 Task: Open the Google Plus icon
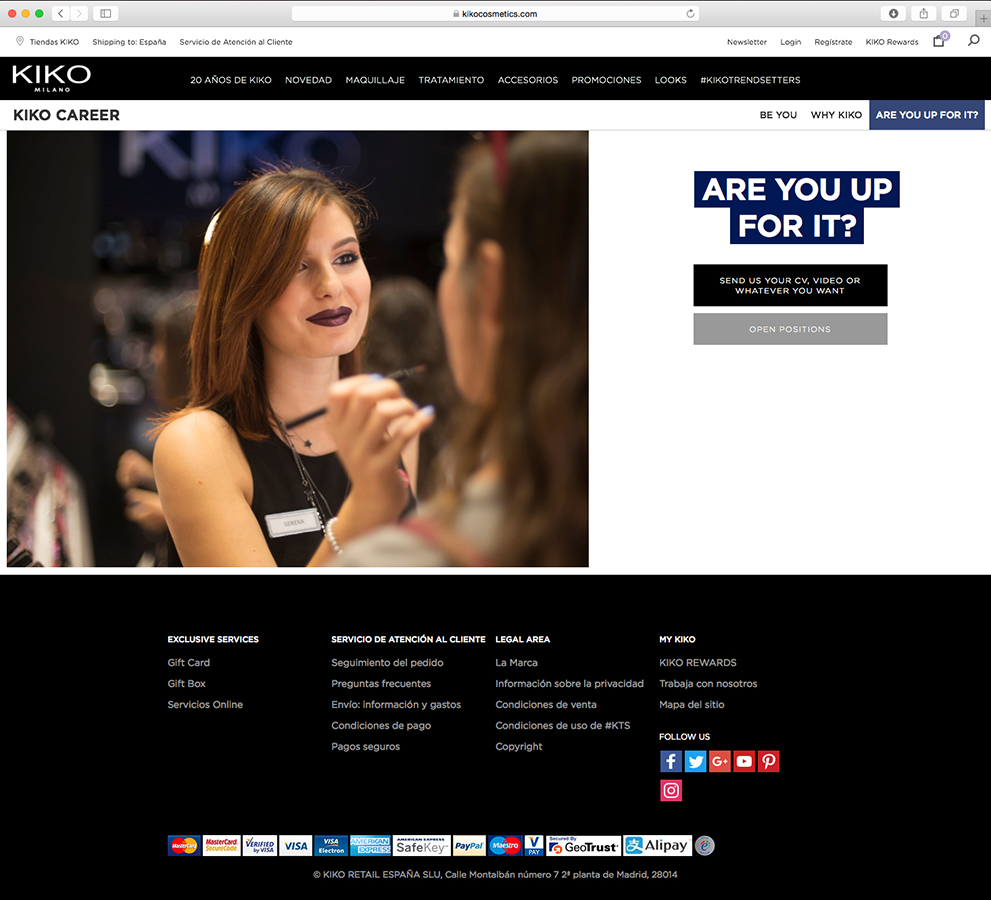point(719,761)
